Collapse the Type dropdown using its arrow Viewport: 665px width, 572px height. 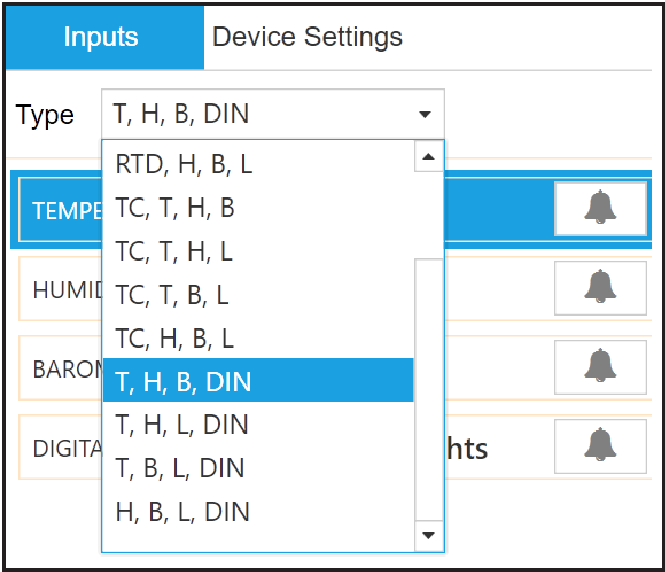426,114
